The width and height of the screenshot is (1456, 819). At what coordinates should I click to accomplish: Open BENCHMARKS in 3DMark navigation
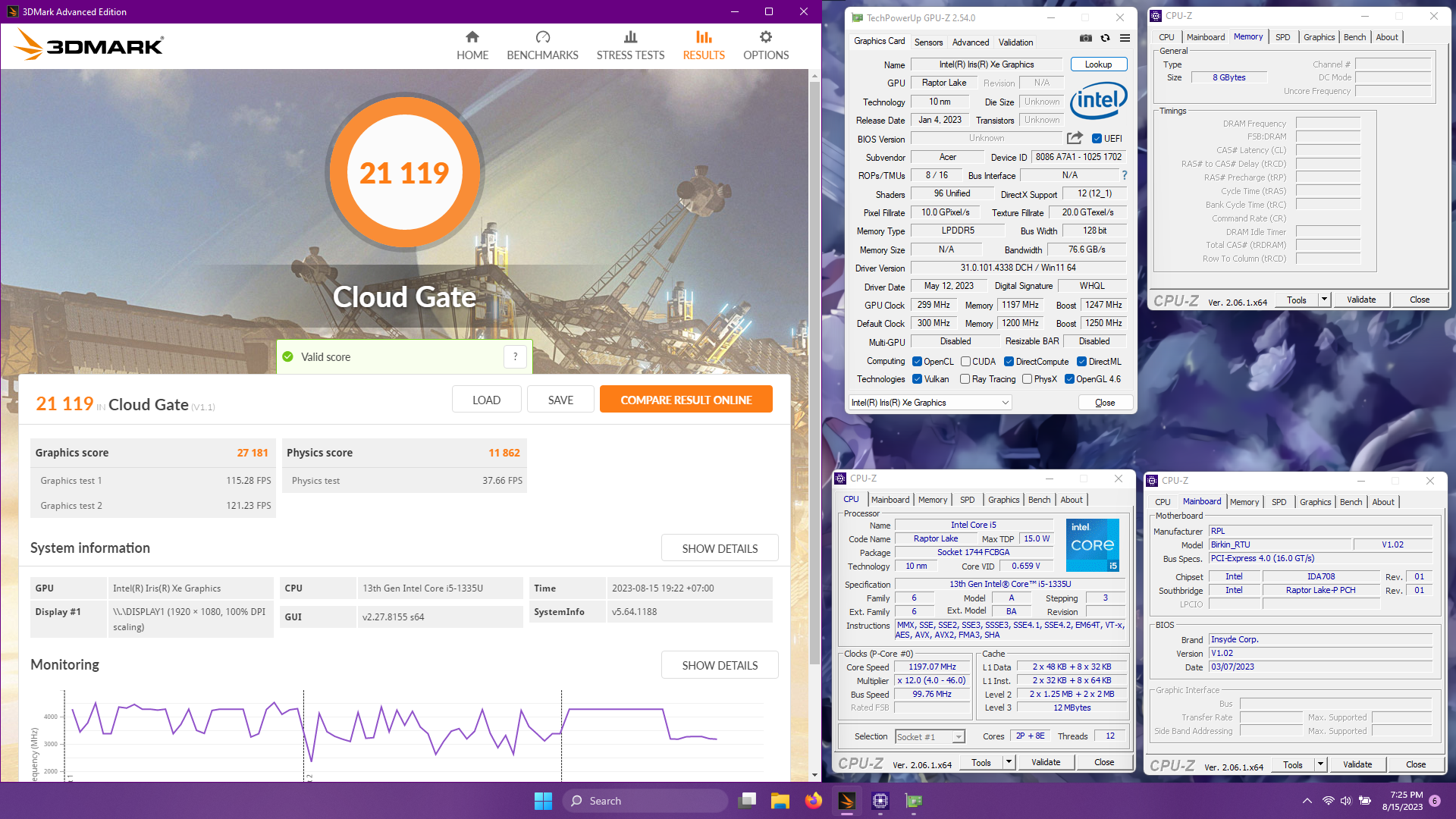point(542,45)
